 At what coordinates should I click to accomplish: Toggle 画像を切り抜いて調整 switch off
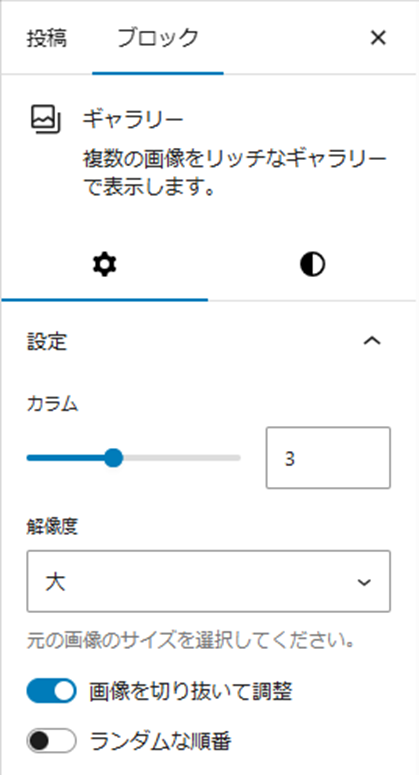click(x=51, y=690)
